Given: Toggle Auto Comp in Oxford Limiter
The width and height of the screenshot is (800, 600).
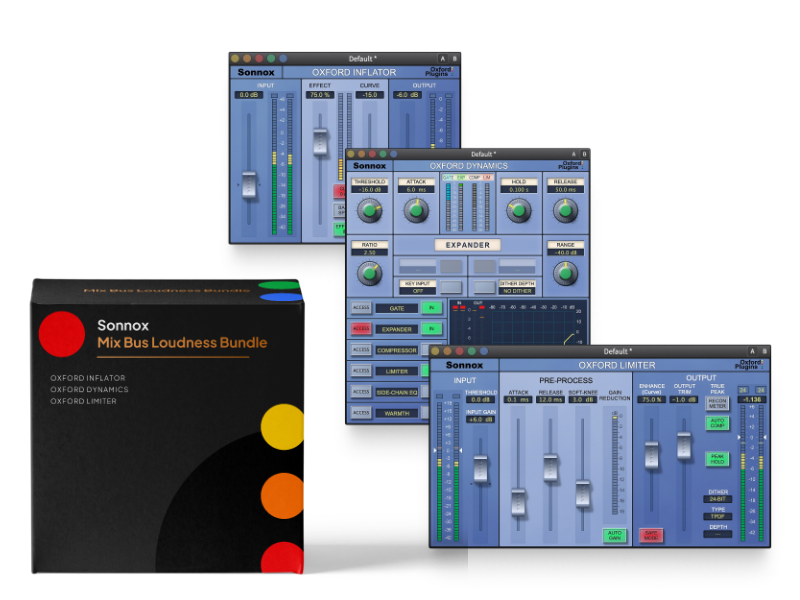Looking at the screenshot, I should pyautogui.click(x=717, y=423).
